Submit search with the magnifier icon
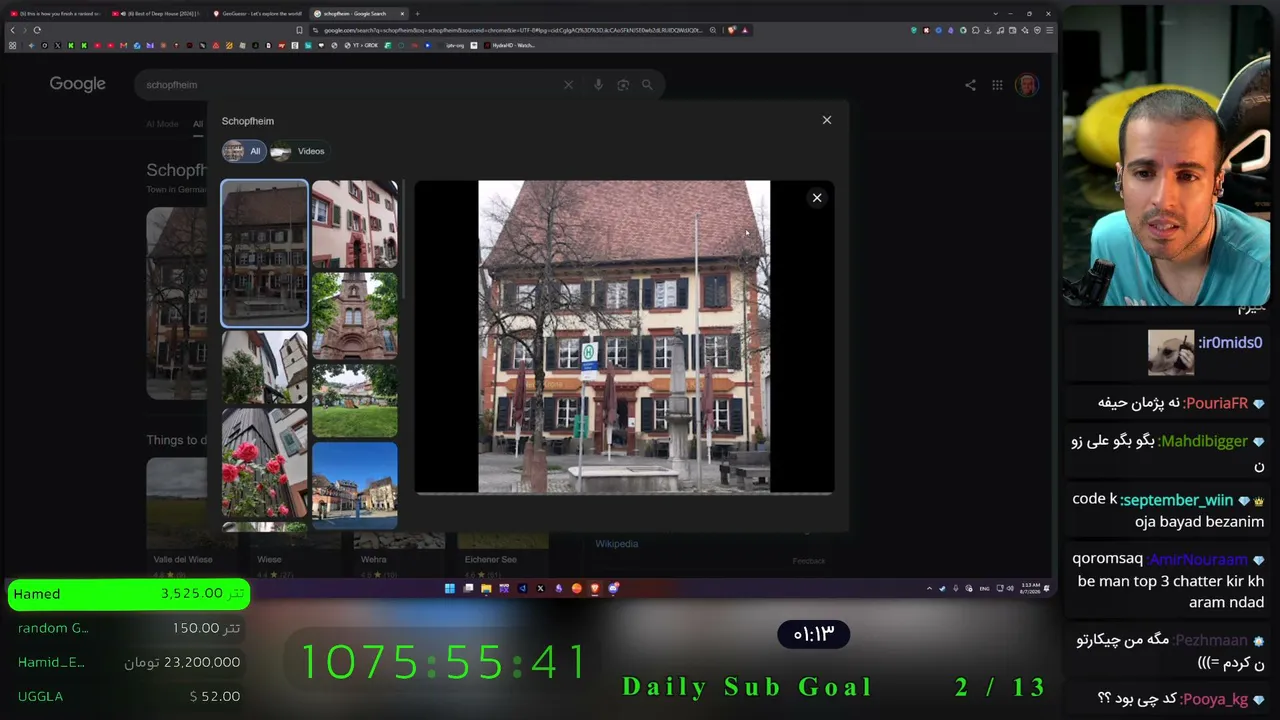This screenshot has height=720, width=1280. coord(647,85)
